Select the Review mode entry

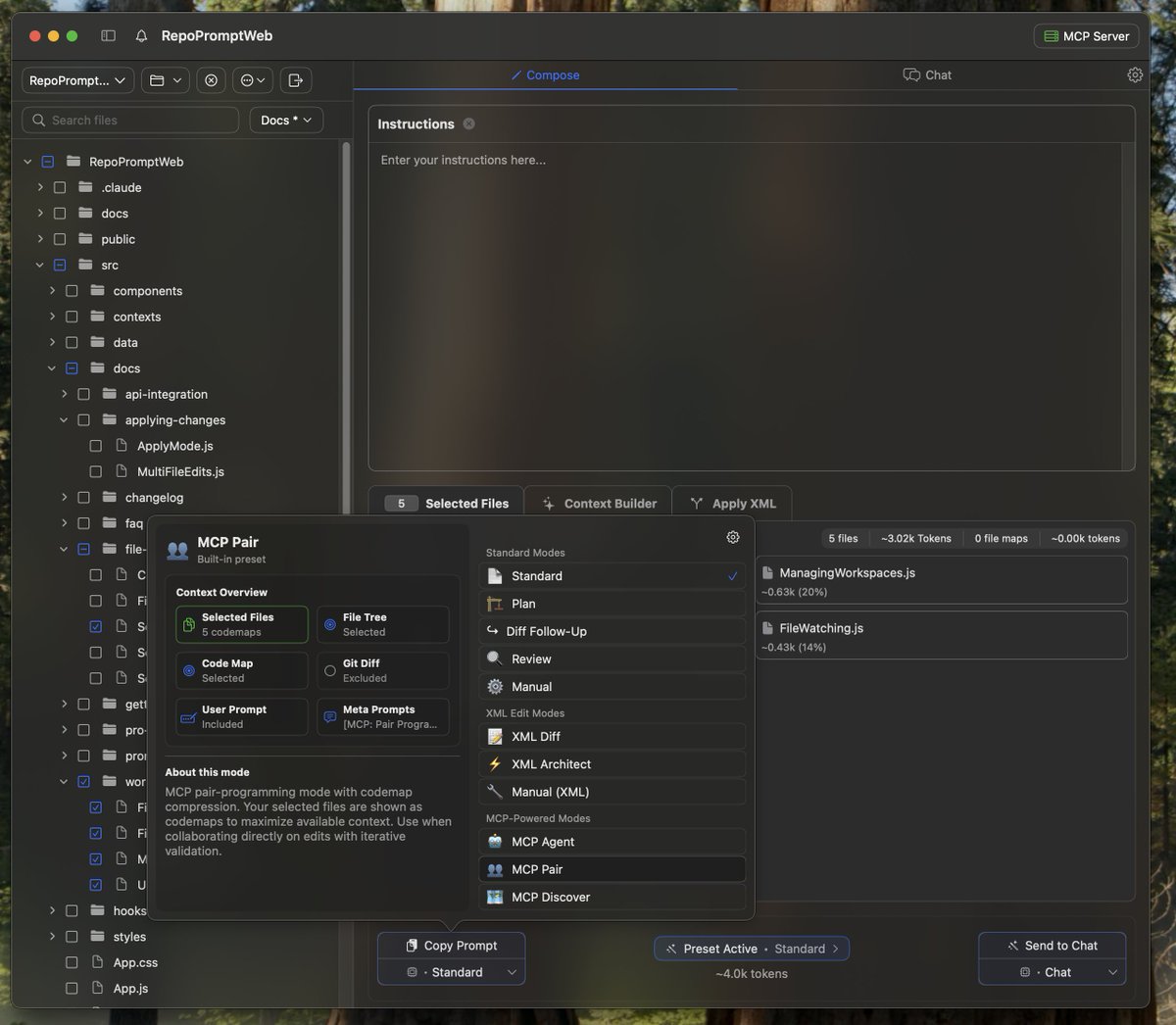click(x=612, y=659)
